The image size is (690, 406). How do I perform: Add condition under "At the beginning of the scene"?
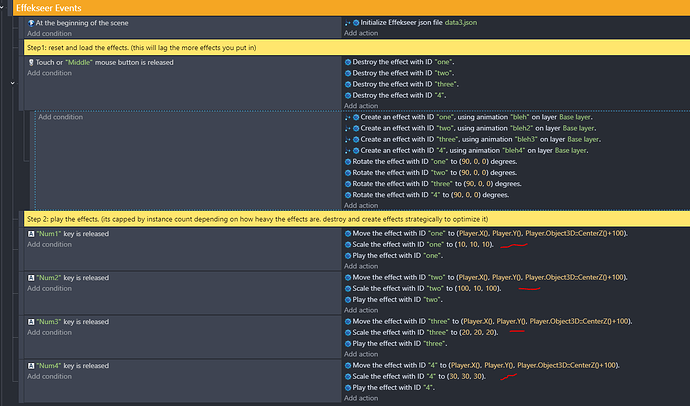pos(49,33)
